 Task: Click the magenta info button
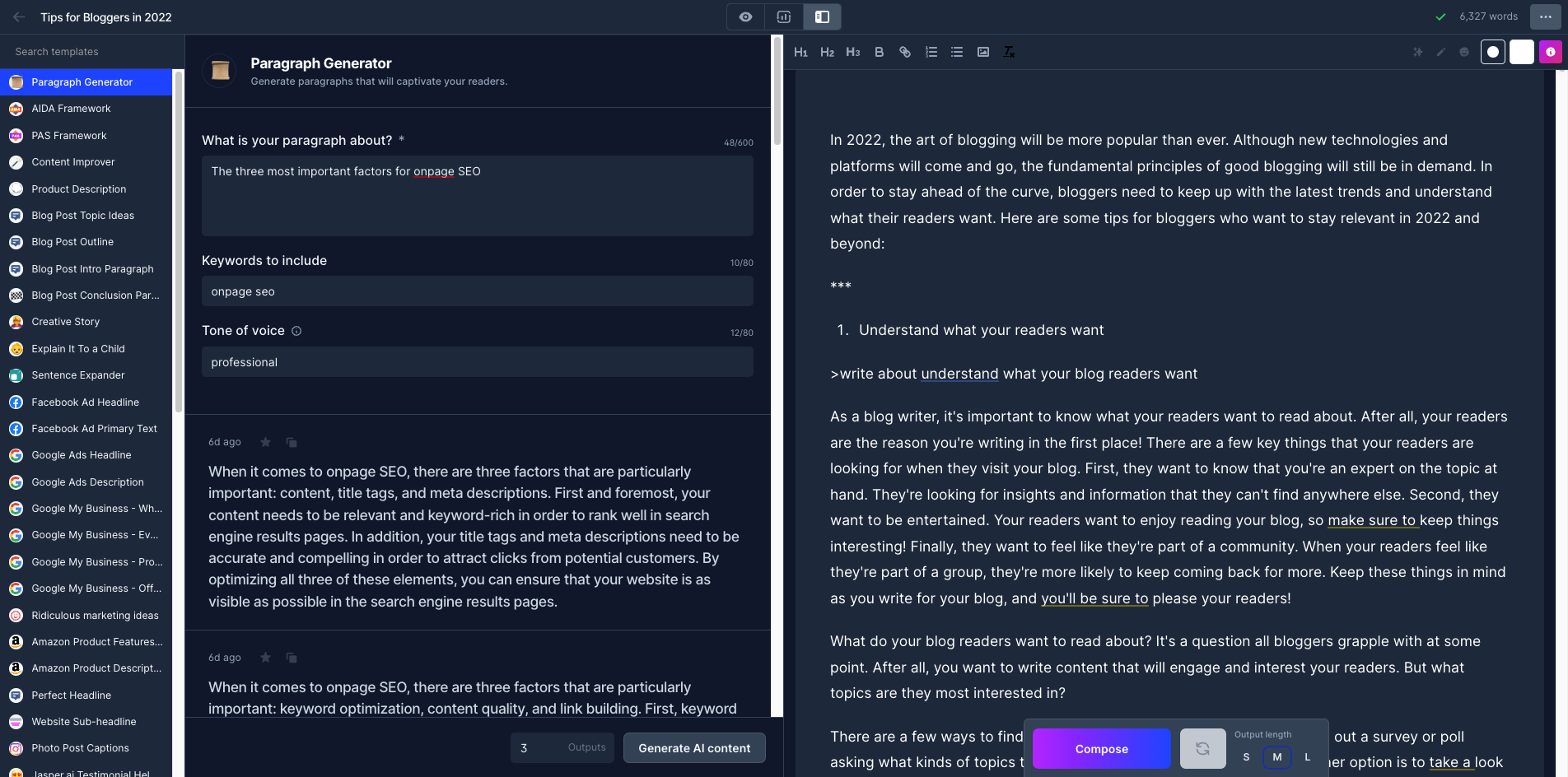click(1551, 52)
